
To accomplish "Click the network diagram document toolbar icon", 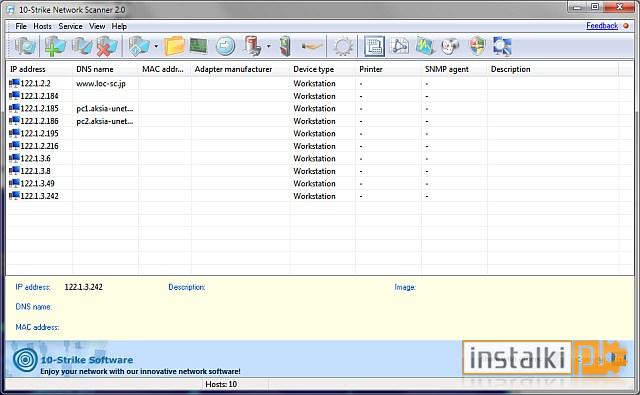I will 400,46.
